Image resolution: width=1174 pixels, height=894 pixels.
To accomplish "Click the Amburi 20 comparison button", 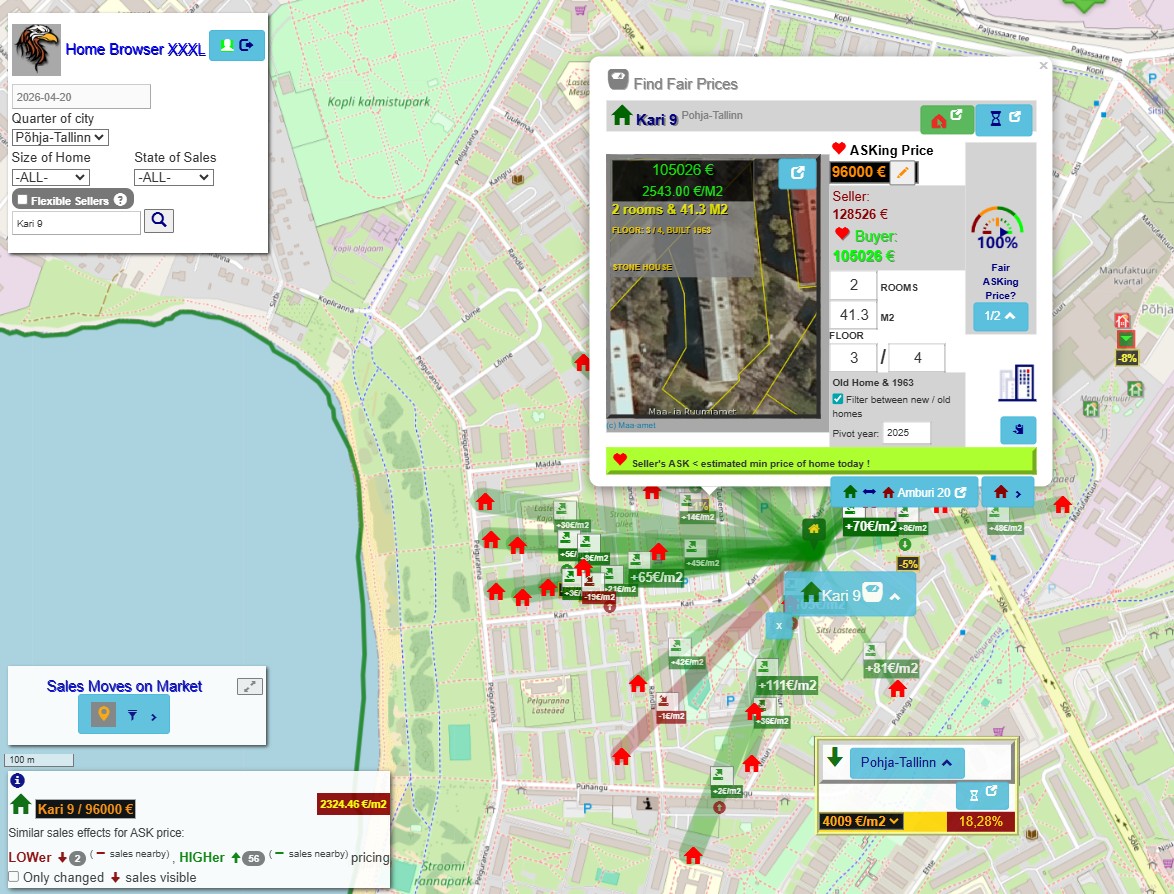I will [904, 492].
